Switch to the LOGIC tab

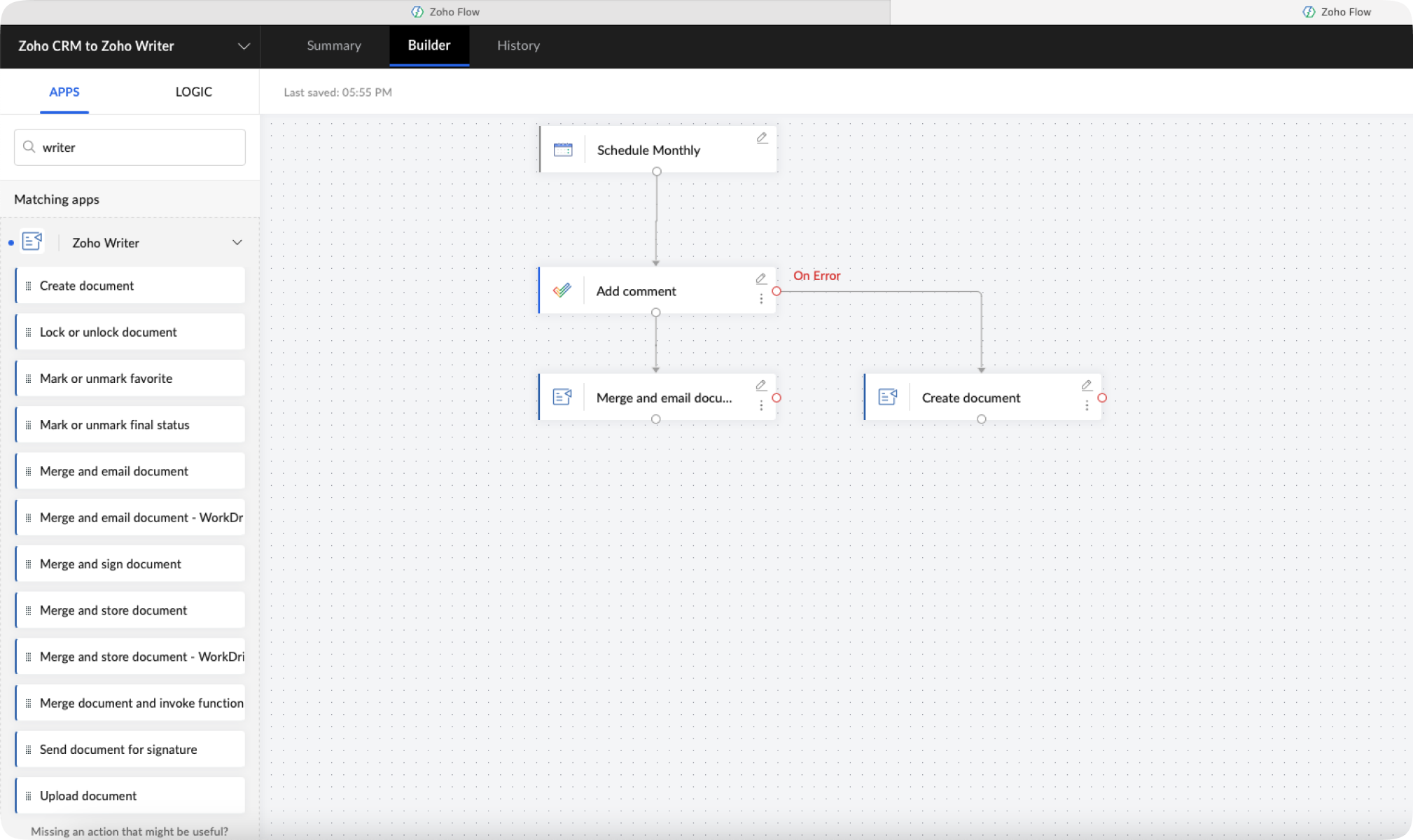(193, 92)
